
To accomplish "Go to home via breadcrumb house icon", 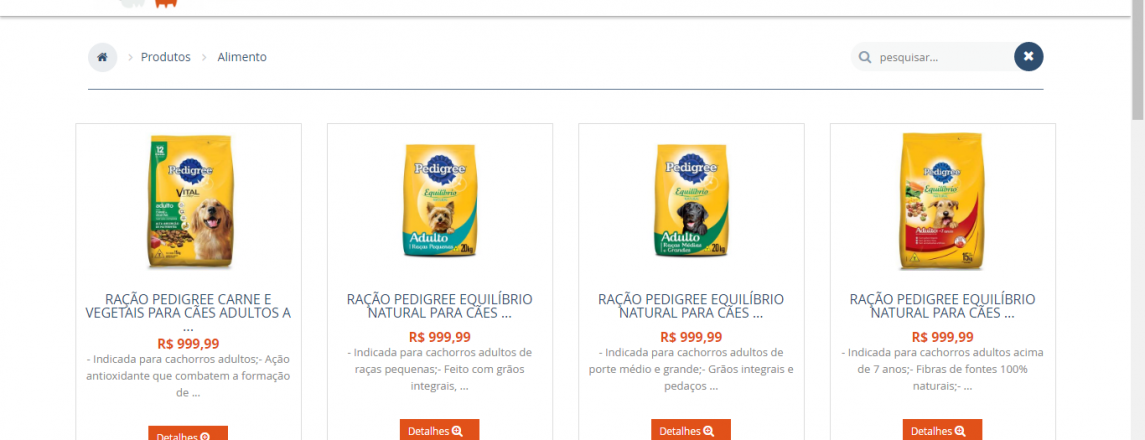I will pyautogui.click(x=102, y=57).
